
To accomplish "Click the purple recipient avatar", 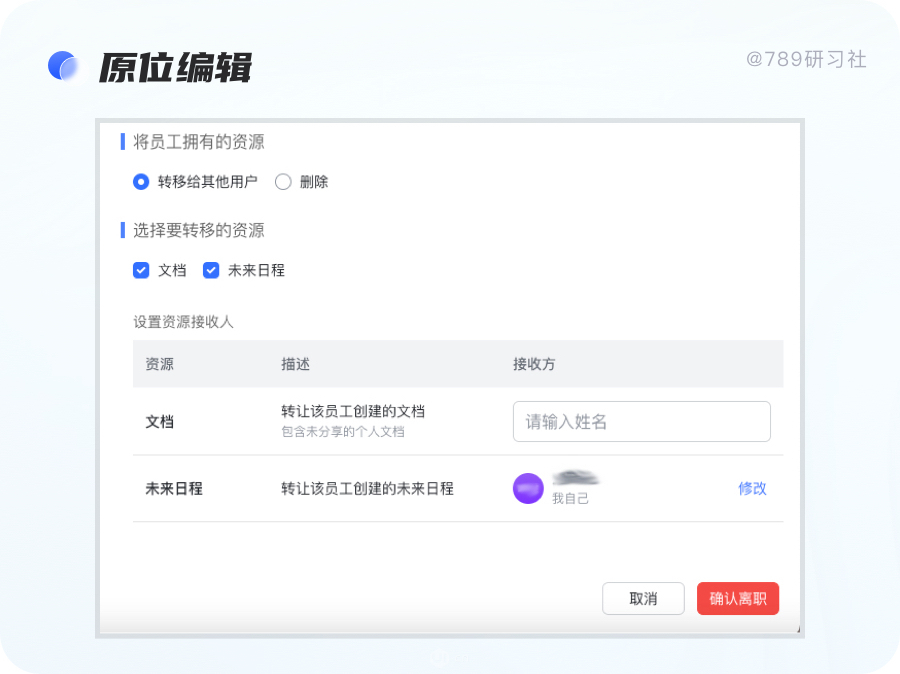I will [x=528, y=489].
